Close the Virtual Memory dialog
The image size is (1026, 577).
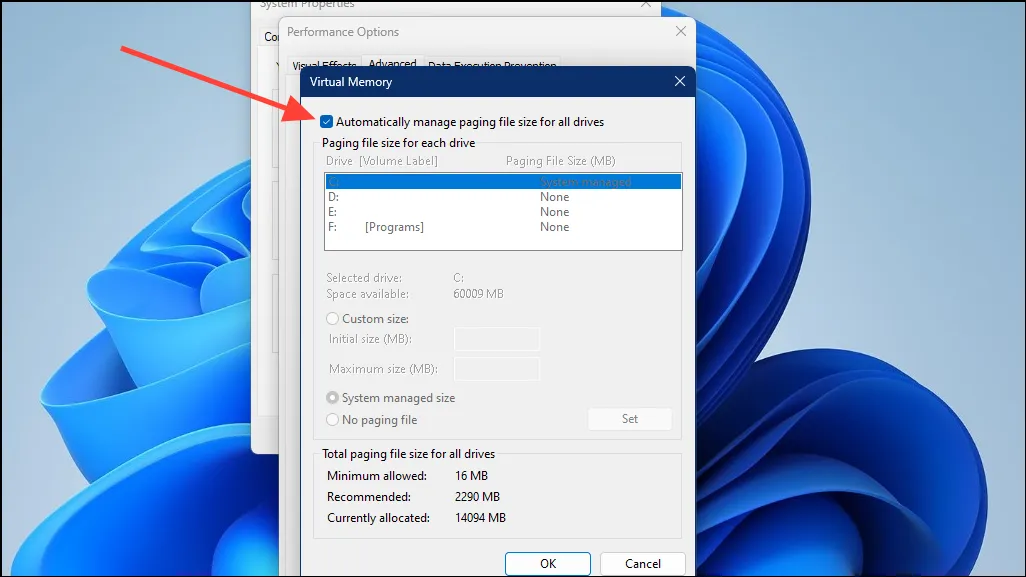click(x=679, y=82)
